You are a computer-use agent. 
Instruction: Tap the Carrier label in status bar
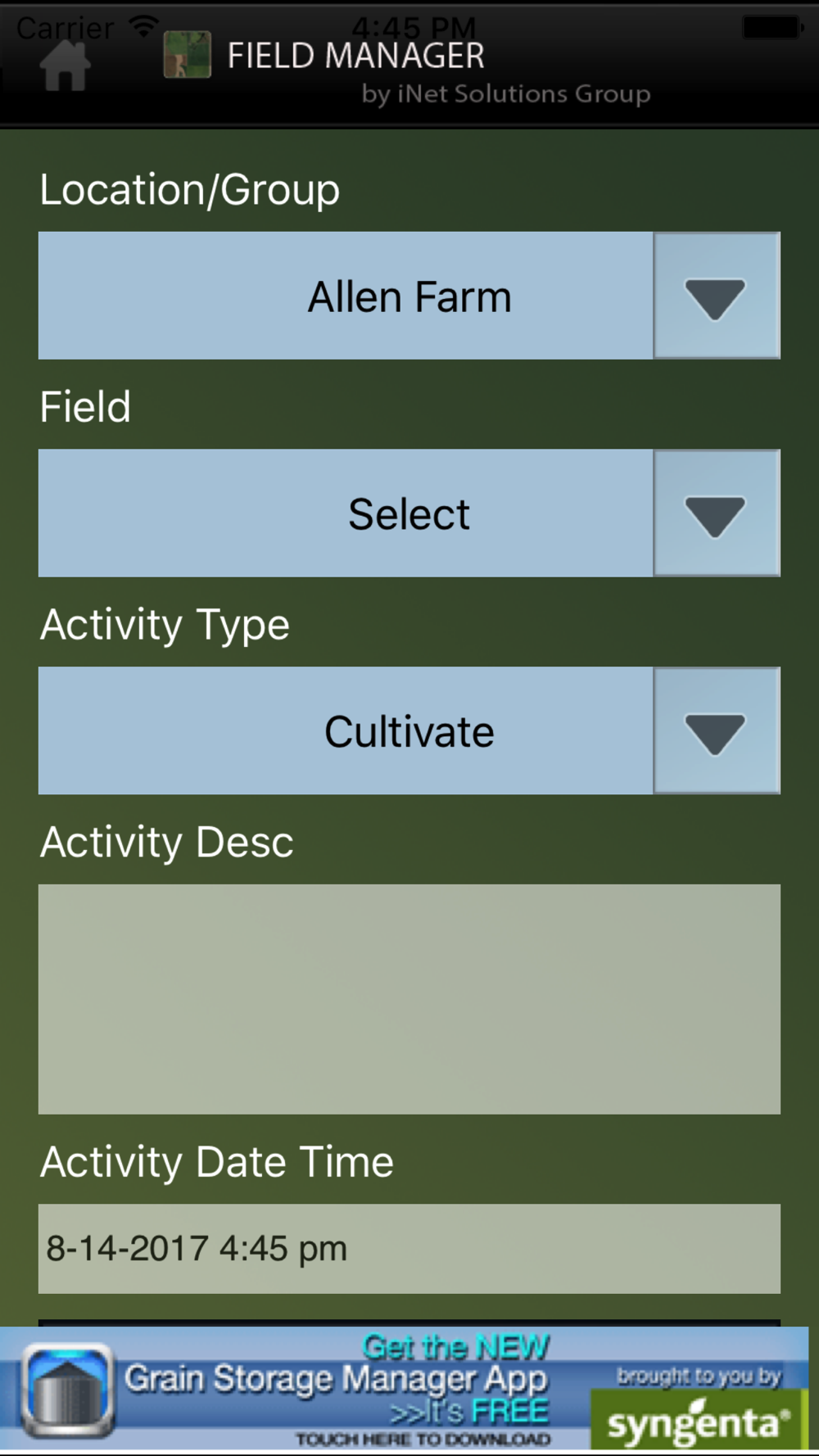coord(66,29)
